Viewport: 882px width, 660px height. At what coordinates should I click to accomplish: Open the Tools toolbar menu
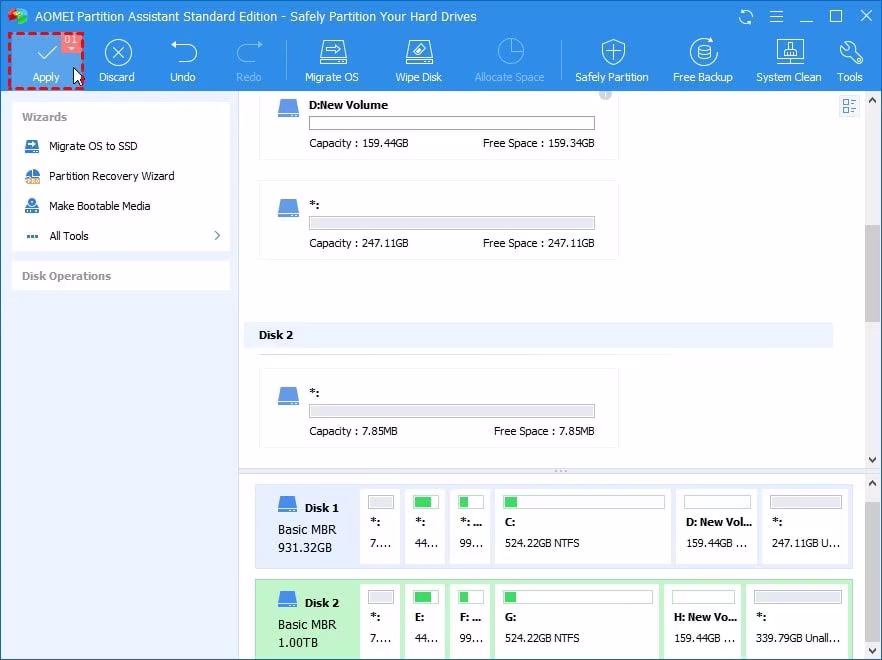[849, 61]
